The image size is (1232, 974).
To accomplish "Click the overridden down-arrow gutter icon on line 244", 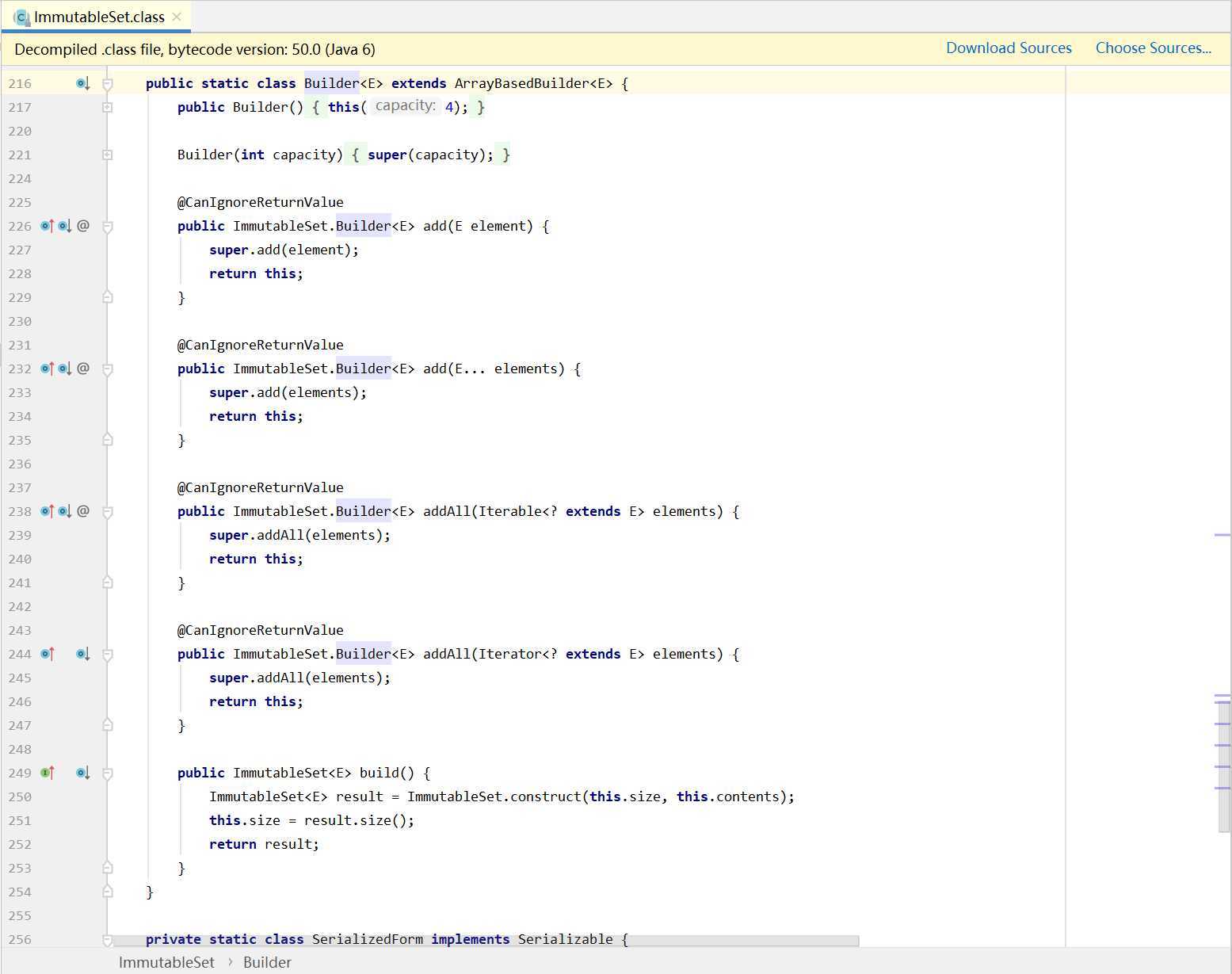I will click(x=82, y=654).
